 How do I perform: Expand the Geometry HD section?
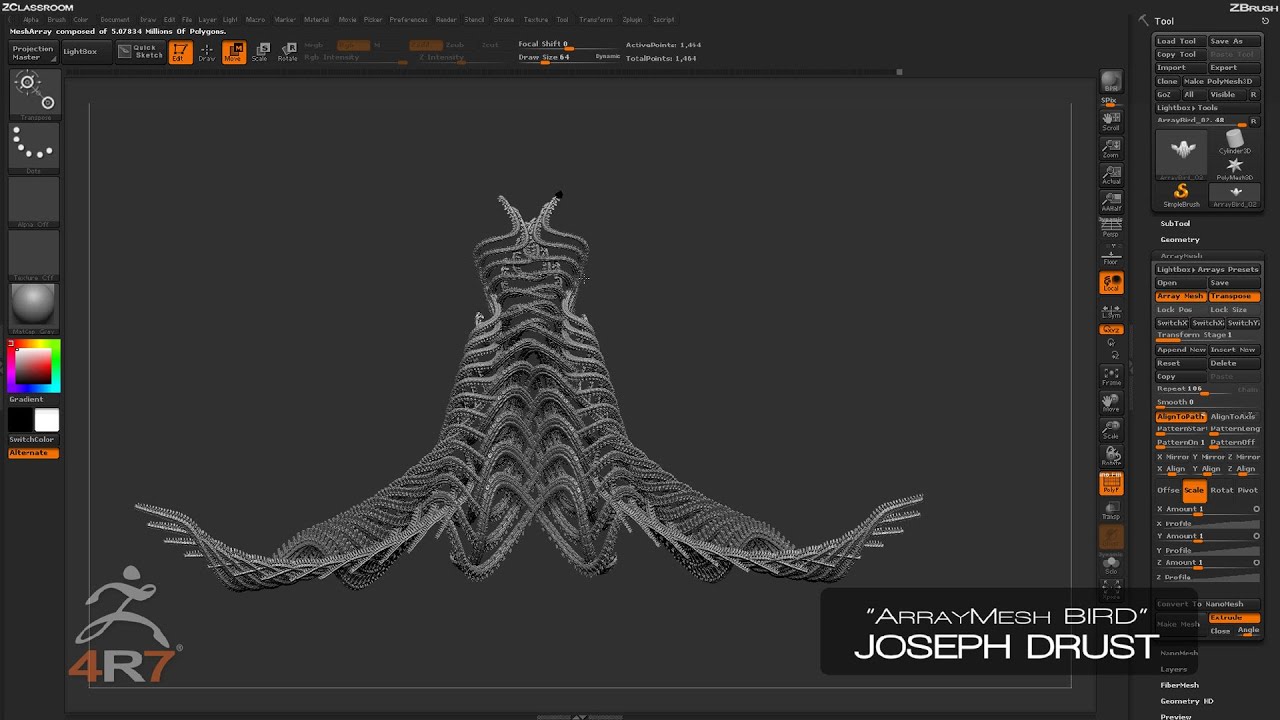point(1187,701)
